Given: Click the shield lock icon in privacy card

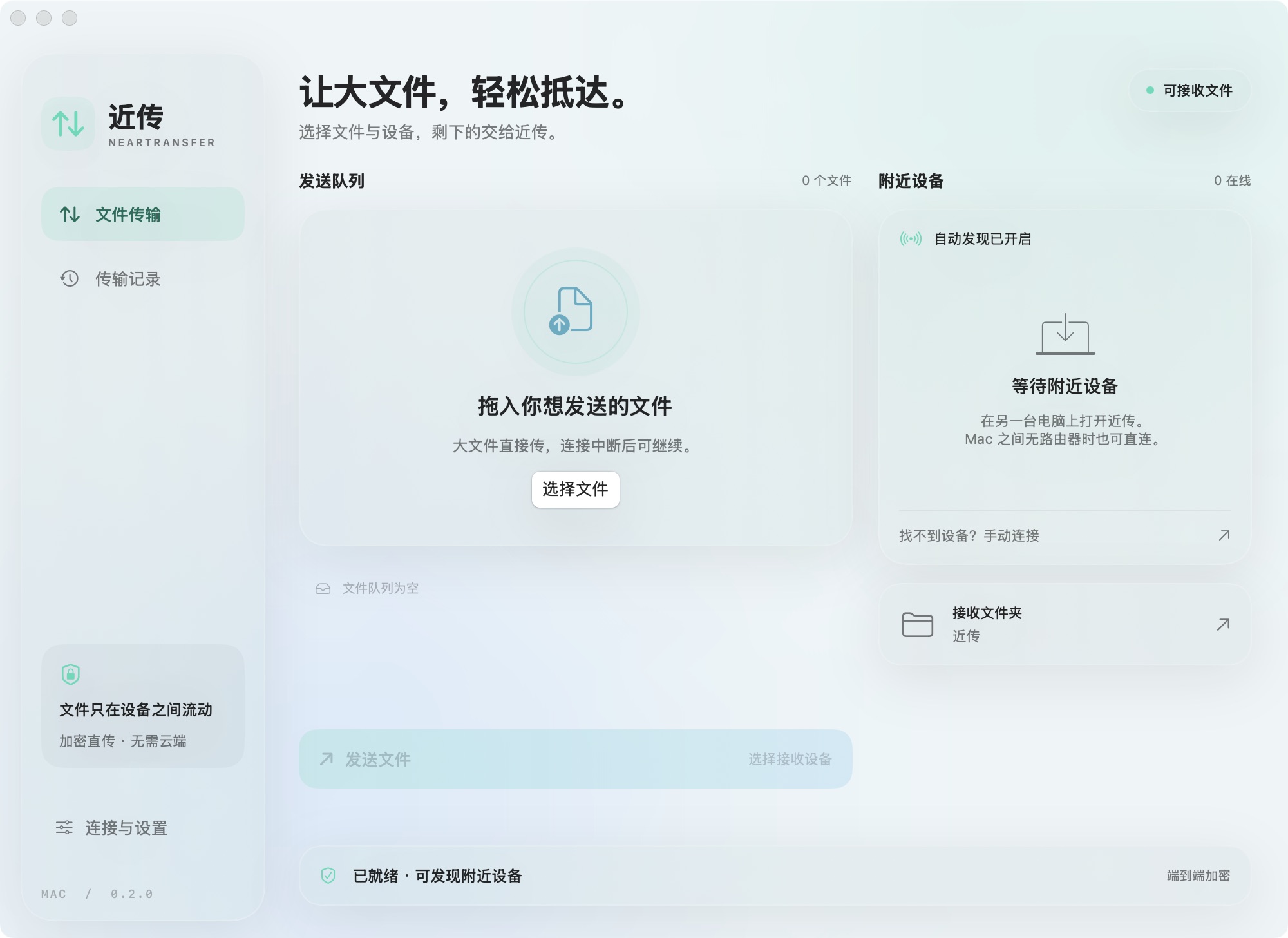Looking at the screenshot, I should tap(70, 674).
